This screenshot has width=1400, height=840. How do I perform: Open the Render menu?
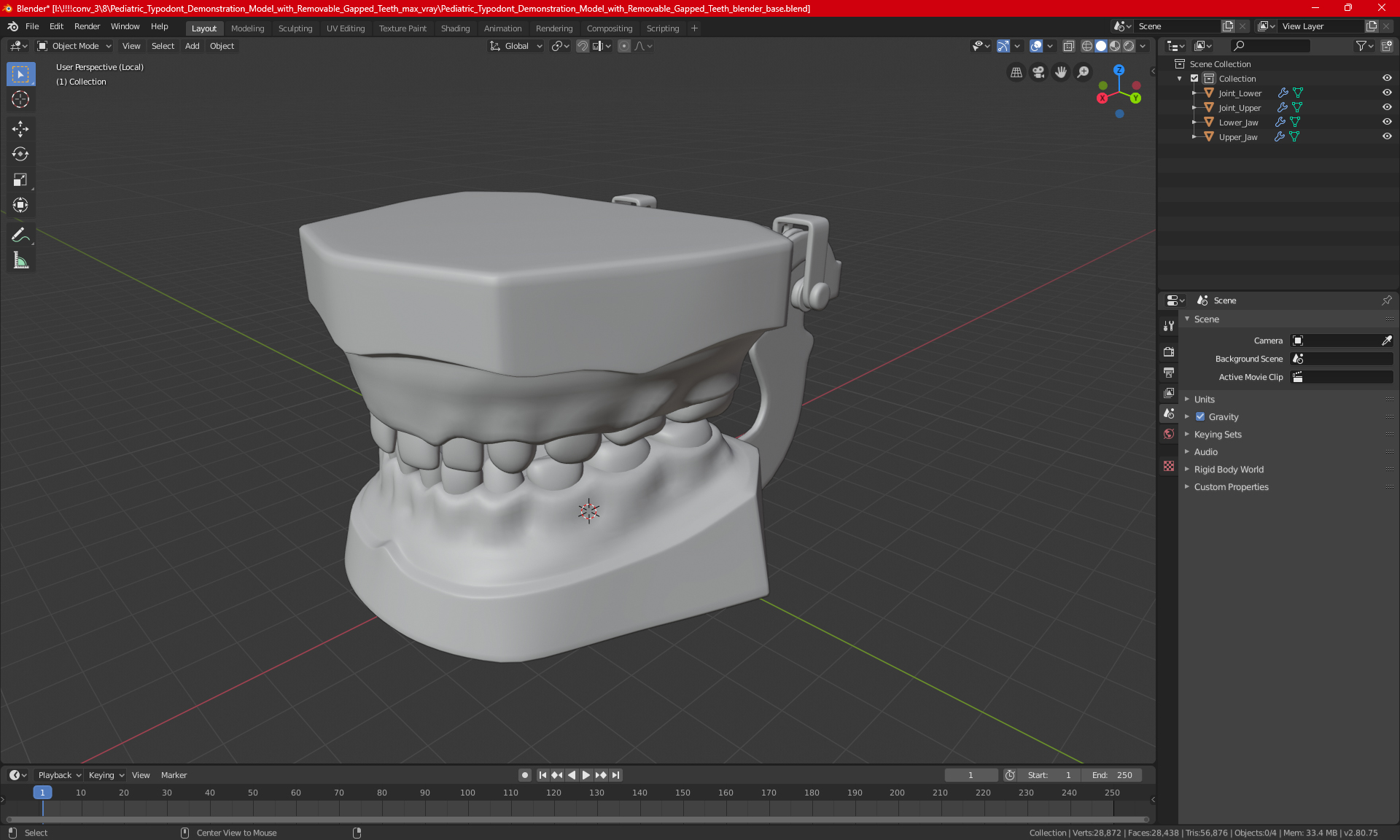coord(87,26)
